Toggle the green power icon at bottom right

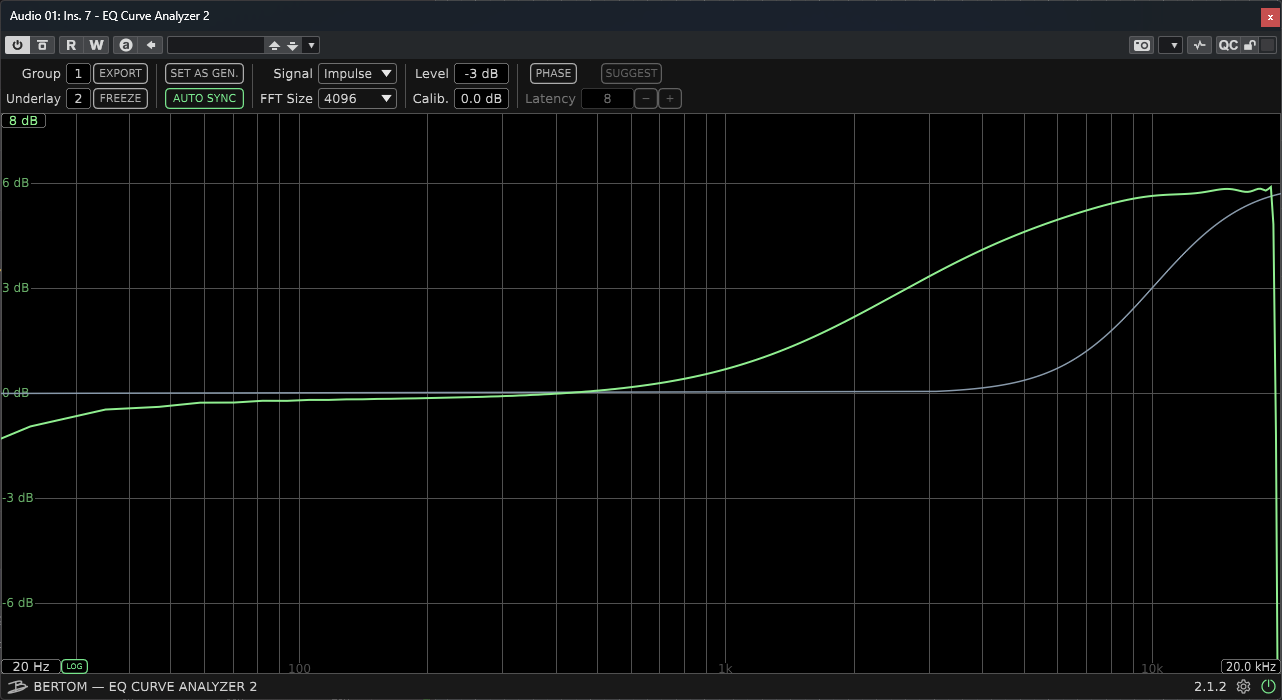click(x=1268, y=686)
